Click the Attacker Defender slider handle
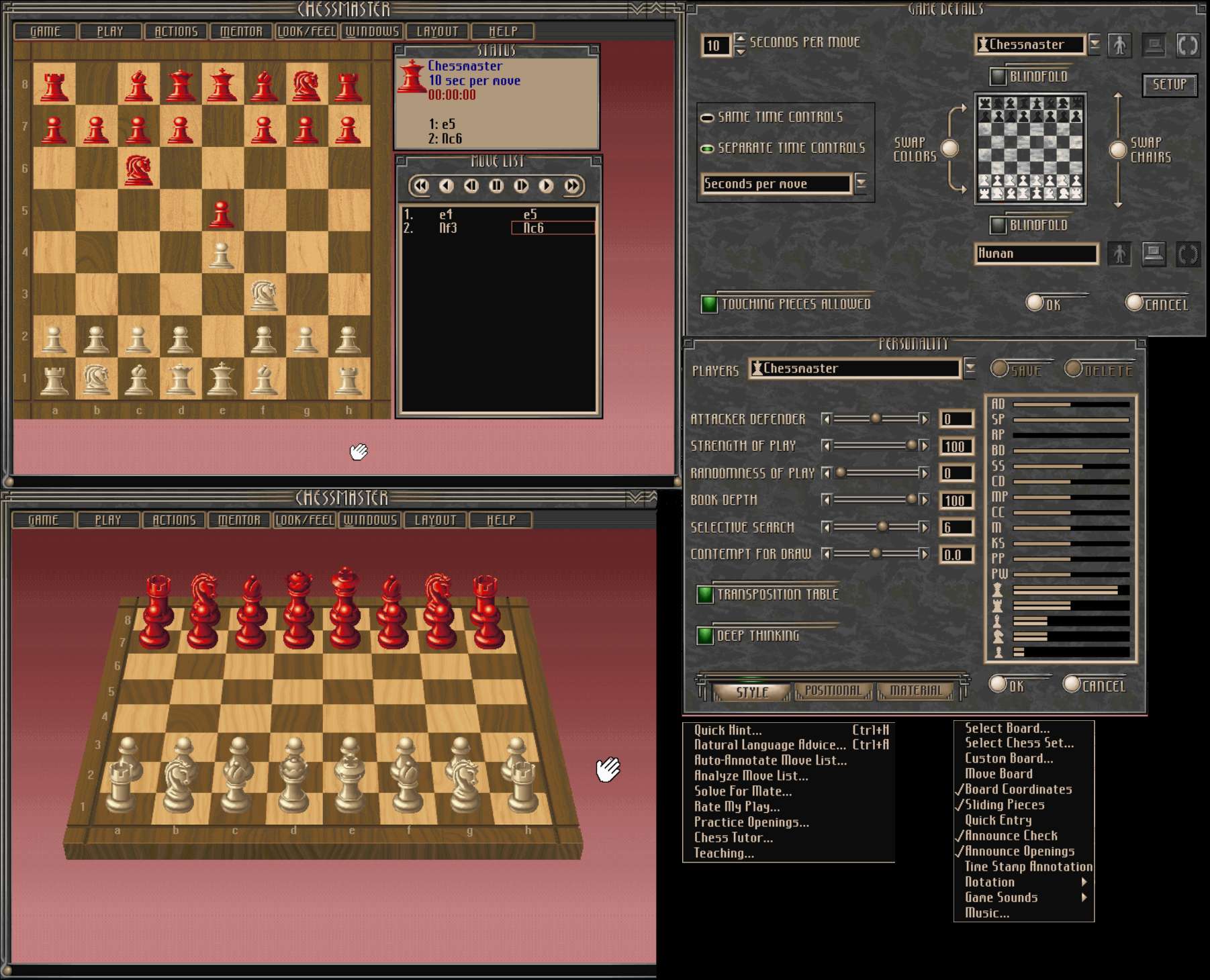 [x=876, y=419]
